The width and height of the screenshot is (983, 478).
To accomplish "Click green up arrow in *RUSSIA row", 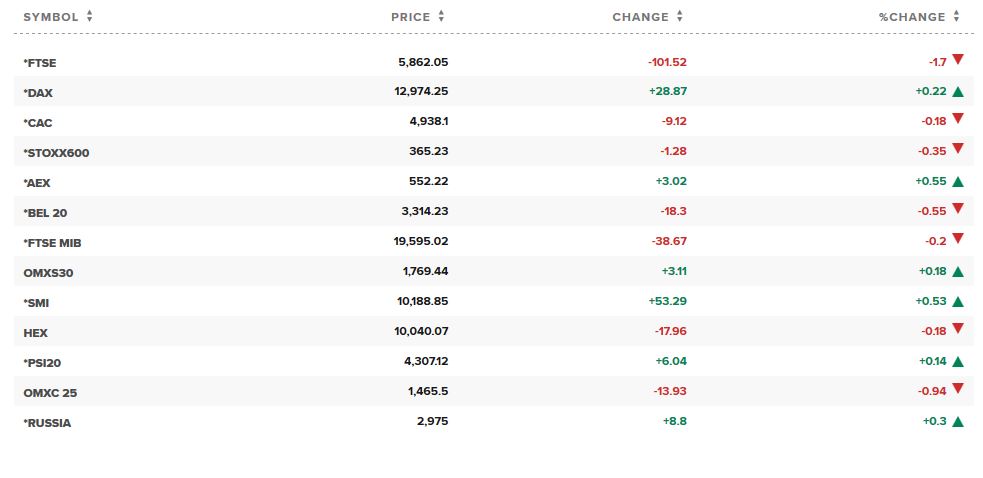I will (957, 422).
